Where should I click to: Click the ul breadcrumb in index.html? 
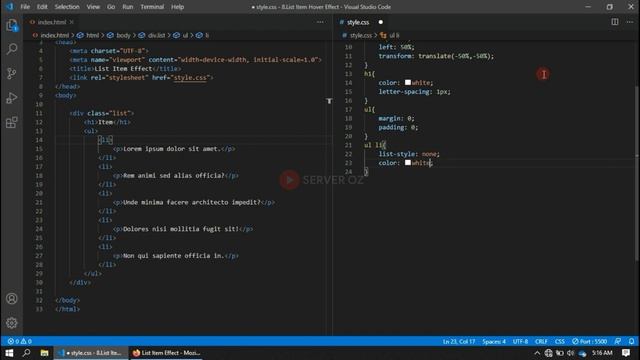(x=181, y=36)
